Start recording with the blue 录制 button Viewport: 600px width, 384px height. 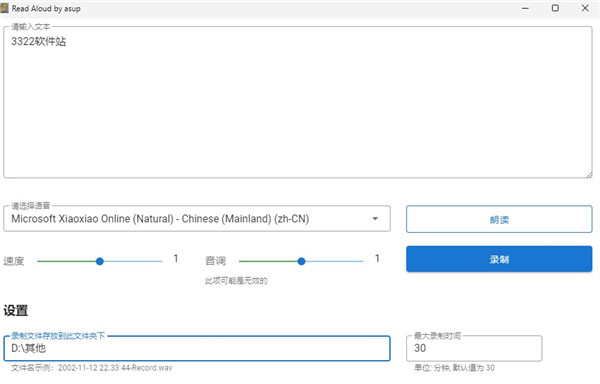[x=499, y=259]
